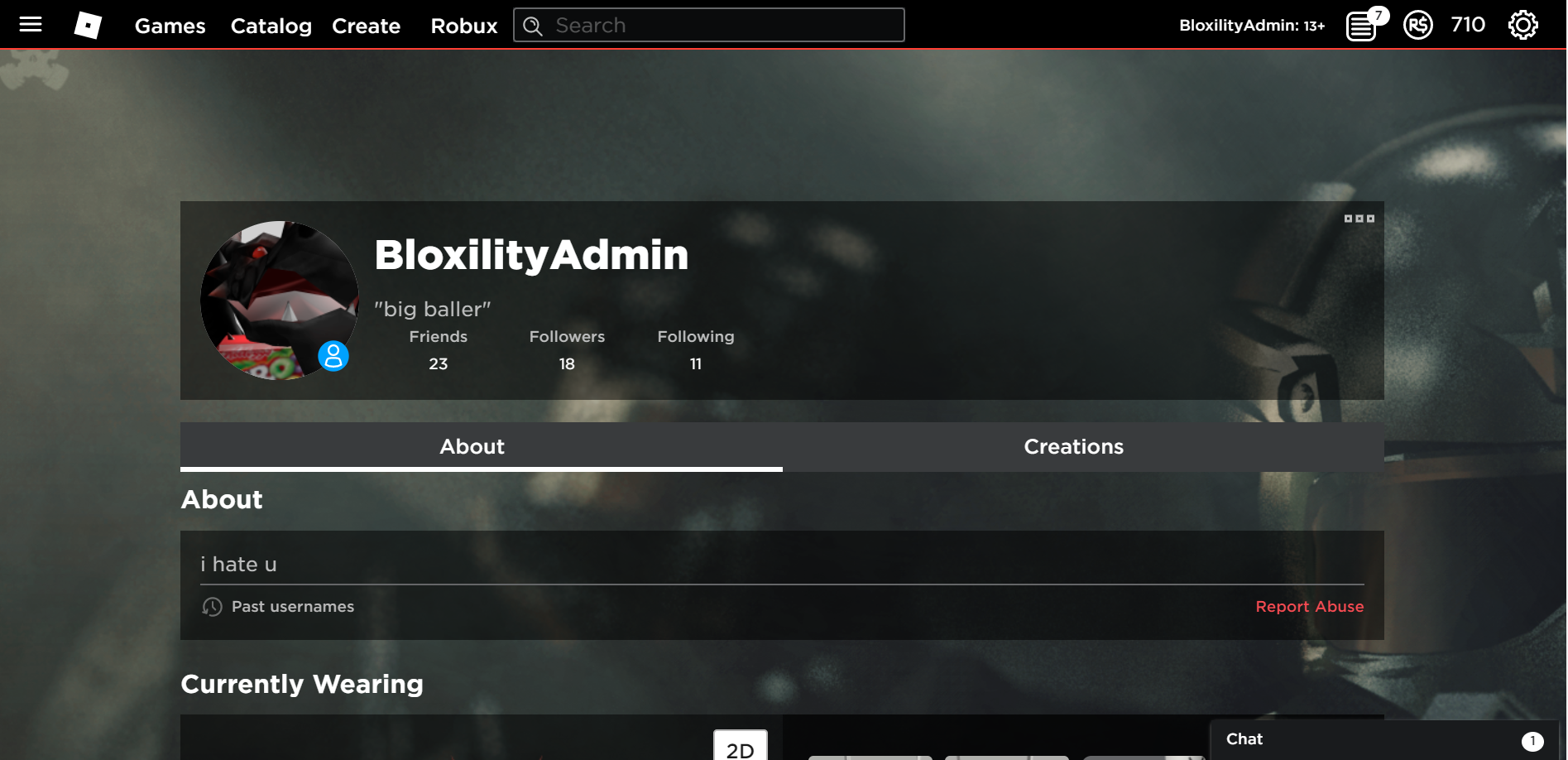The width and height of the screenshot is (1568, 760).
Task: Click the "big baller" status text
Action: coord(432,309)
